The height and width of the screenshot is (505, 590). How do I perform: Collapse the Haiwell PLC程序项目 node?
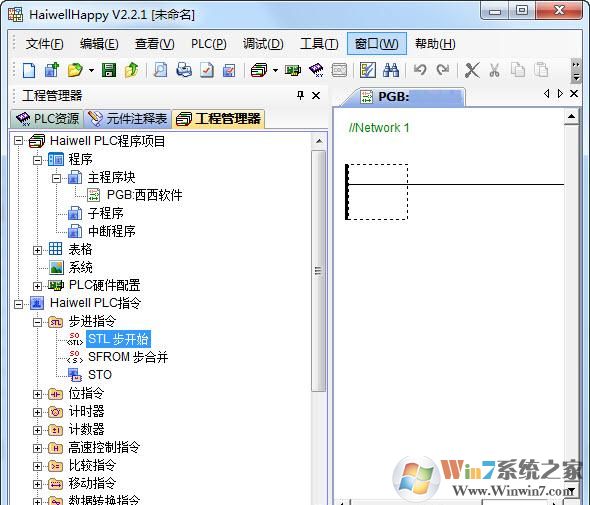[18, 141]
